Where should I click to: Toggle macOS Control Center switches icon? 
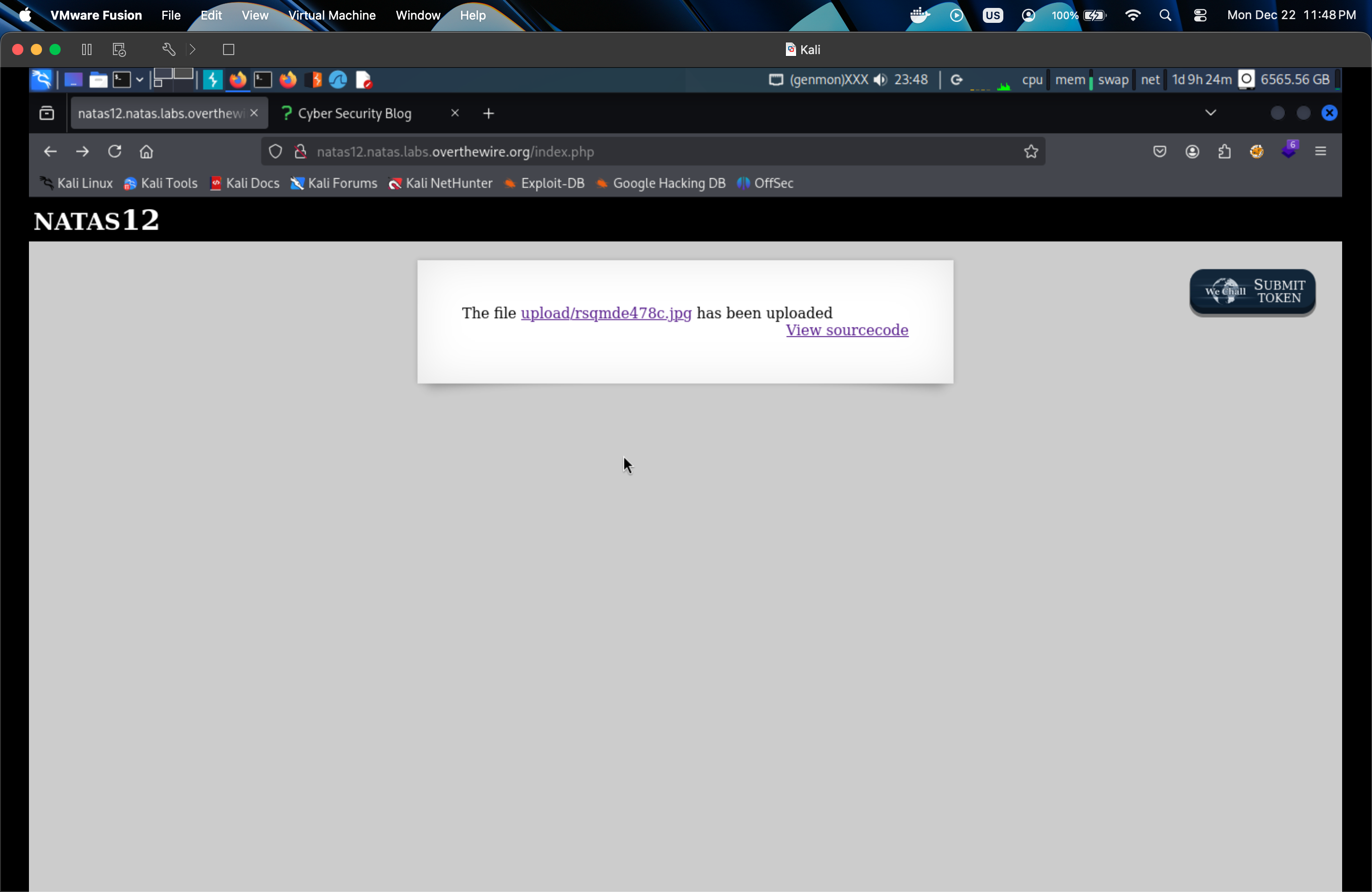tap(1200, 15)
